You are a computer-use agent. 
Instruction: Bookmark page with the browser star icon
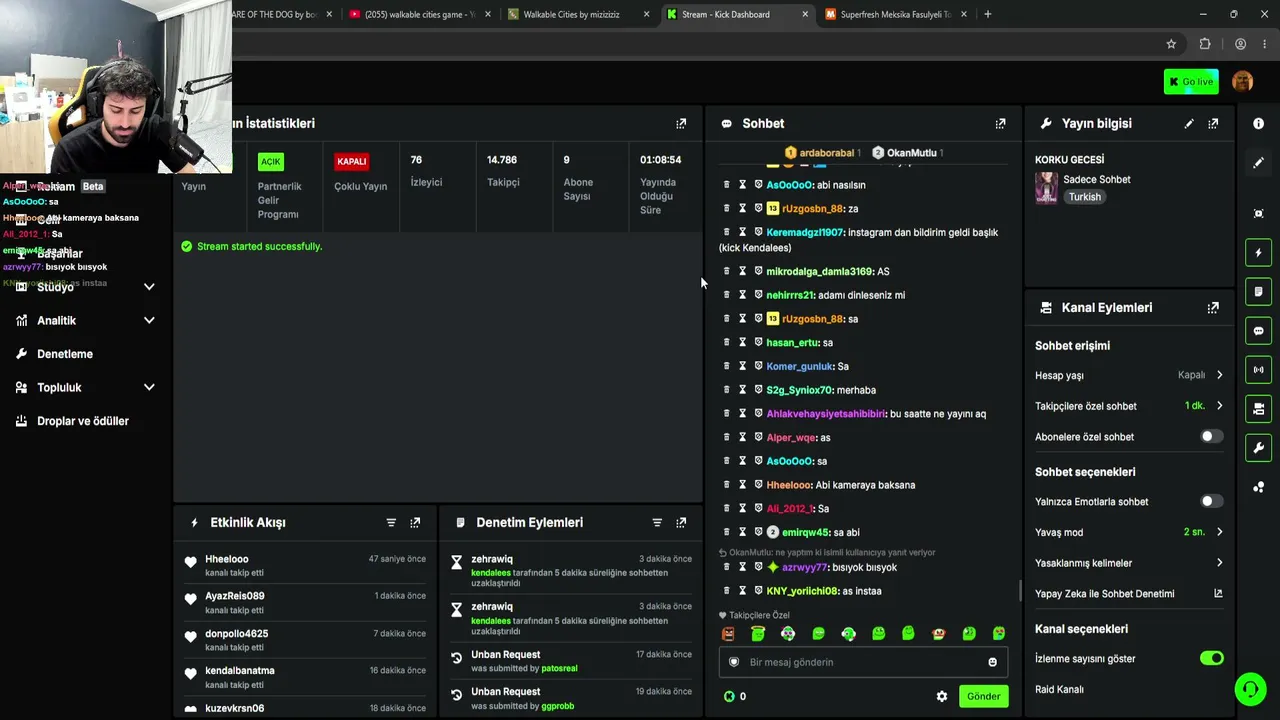click(1171, 44)
